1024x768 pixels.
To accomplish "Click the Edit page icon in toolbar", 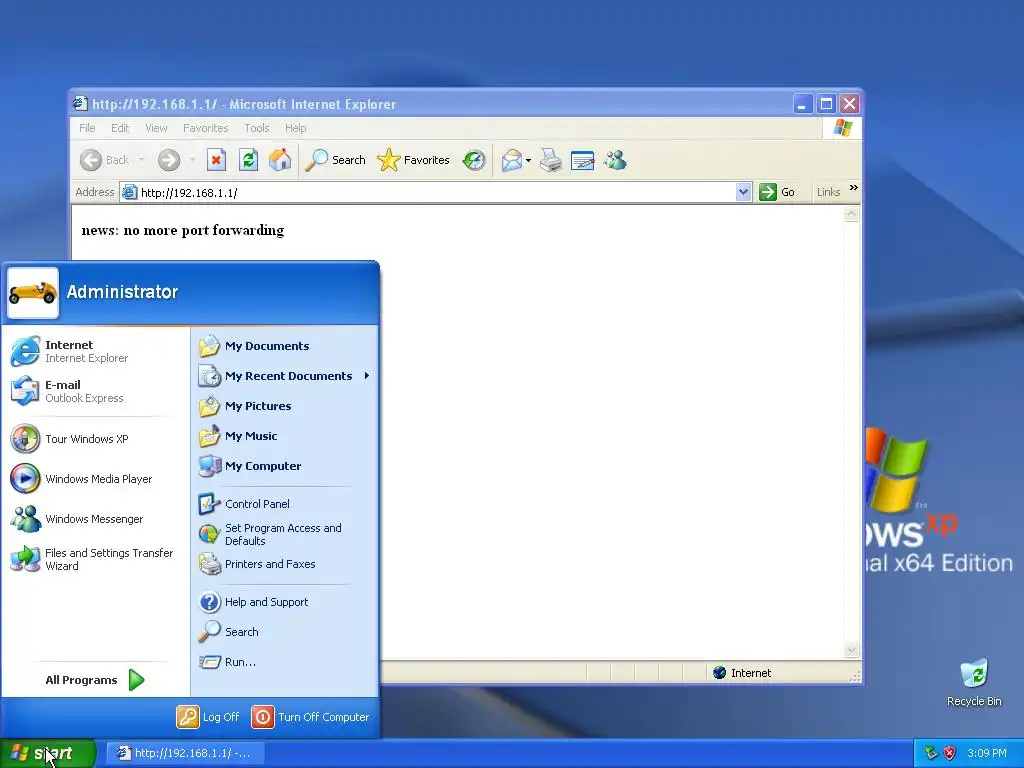I will (x=583, y=160).
